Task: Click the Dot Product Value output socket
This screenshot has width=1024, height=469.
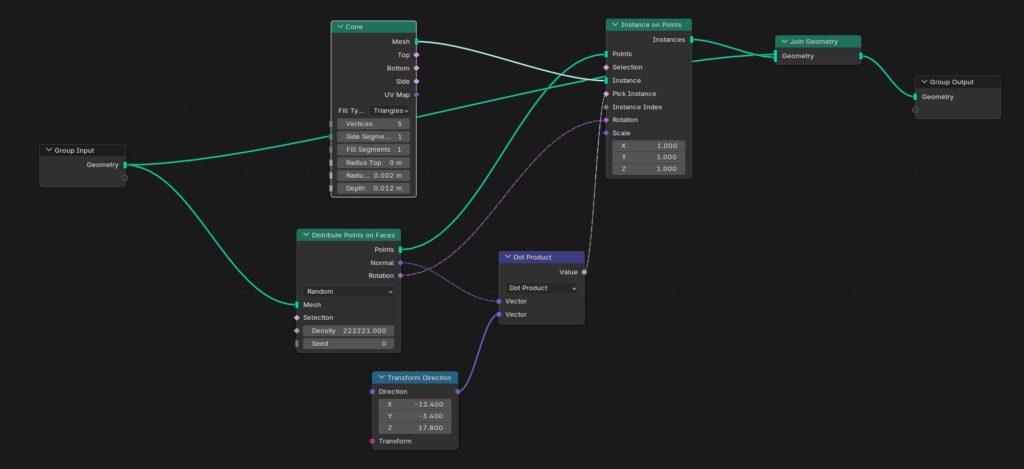Action: point(584,272)
